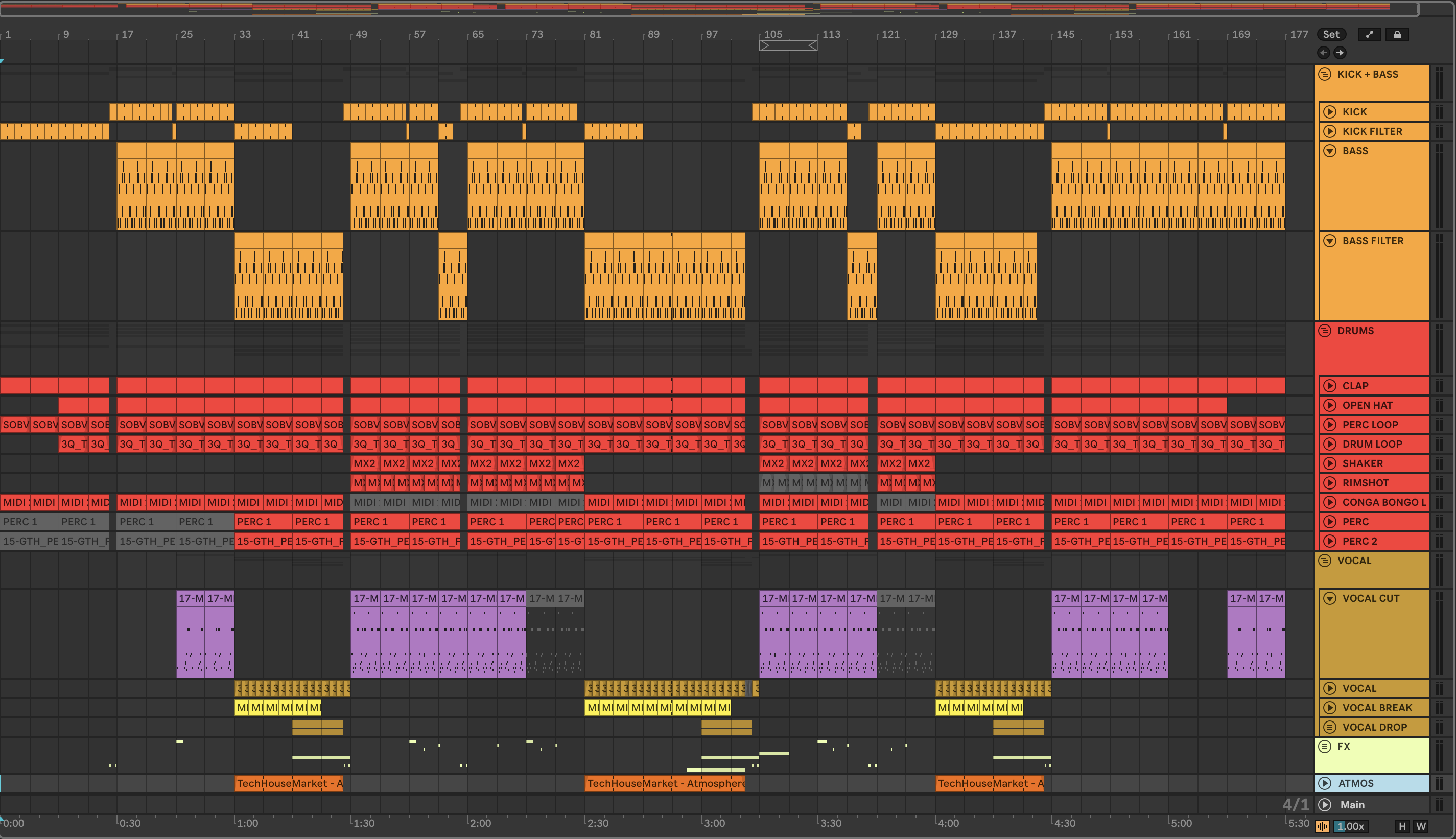Click the Main track play icon
1456x839 pixels.
[1325, 805]
